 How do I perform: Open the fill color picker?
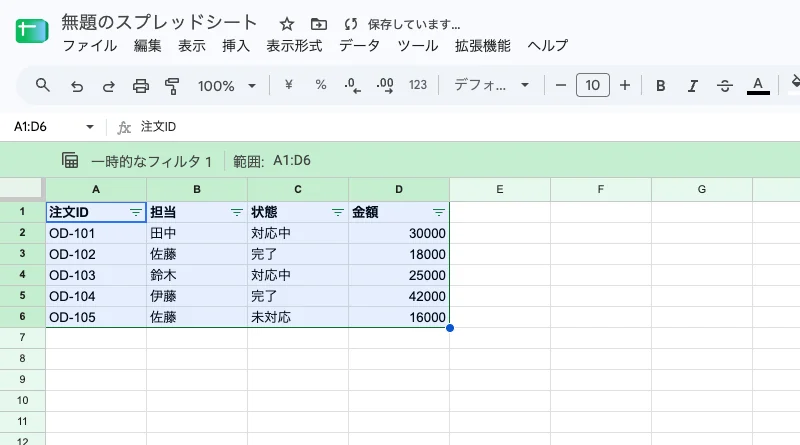point(794,84)
